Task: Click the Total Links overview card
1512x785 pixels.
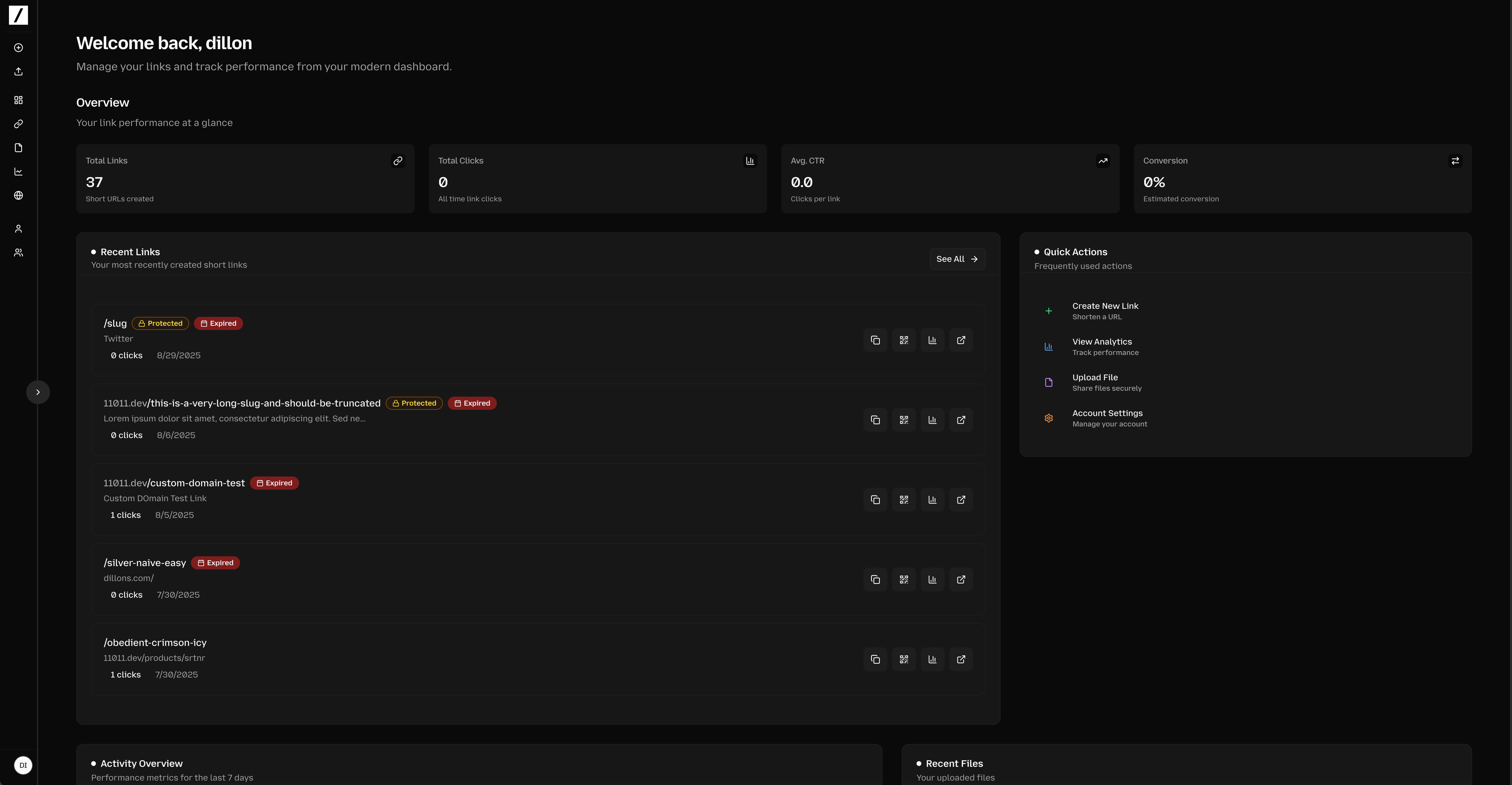Action: (x=245, y=178)
